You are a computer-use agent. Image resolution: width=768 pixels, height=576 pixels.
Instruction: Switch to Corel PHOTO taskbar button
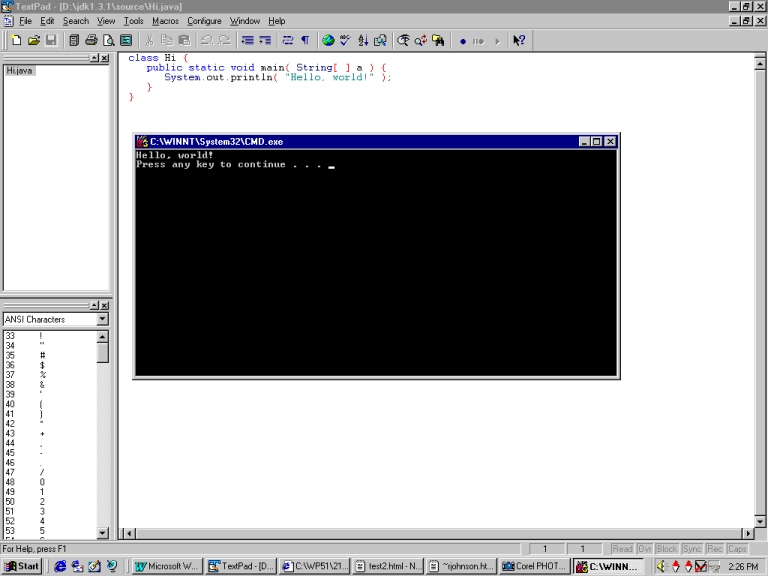pos(535,566)
